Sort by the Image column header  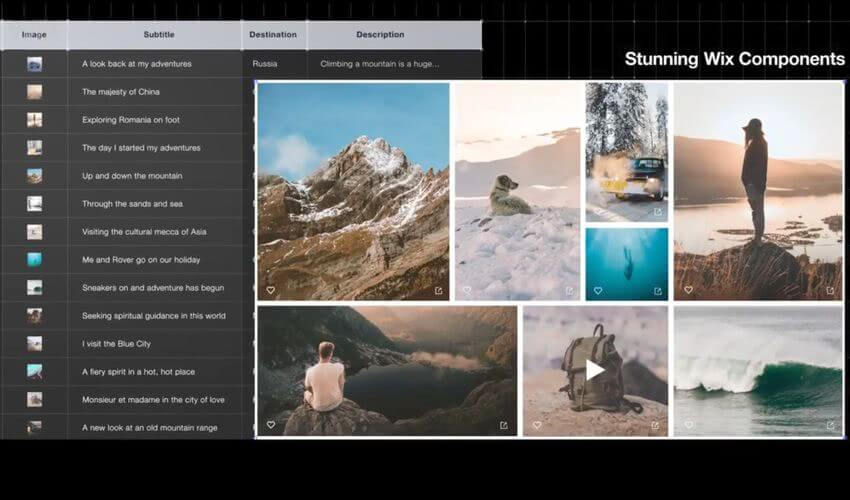click(34, 35)
